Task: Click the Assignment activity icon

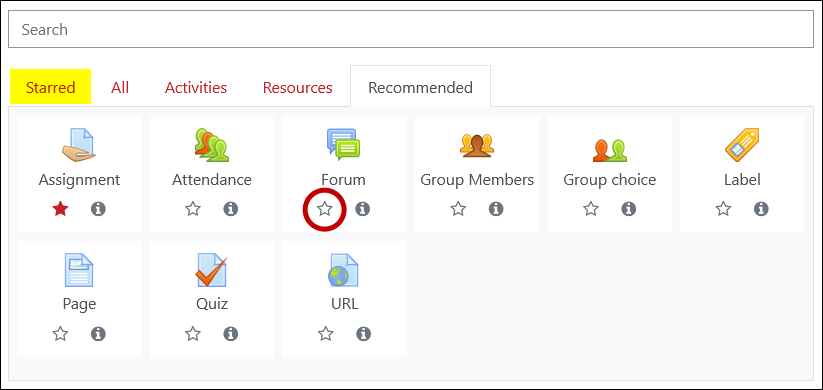Action: pyautogui.click(x=79, y=145)
